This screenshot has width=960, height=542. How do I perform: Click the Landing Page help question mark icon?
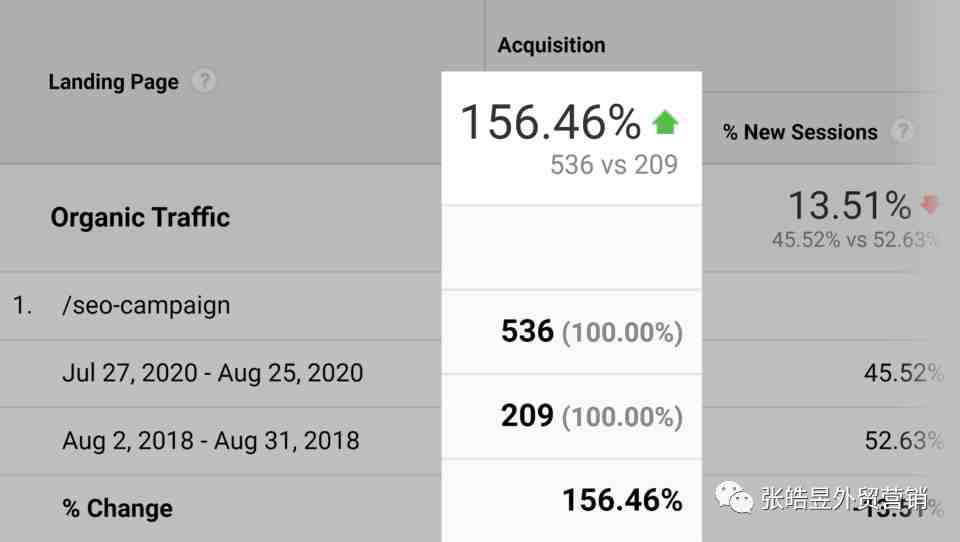click(x=204, y=81)
